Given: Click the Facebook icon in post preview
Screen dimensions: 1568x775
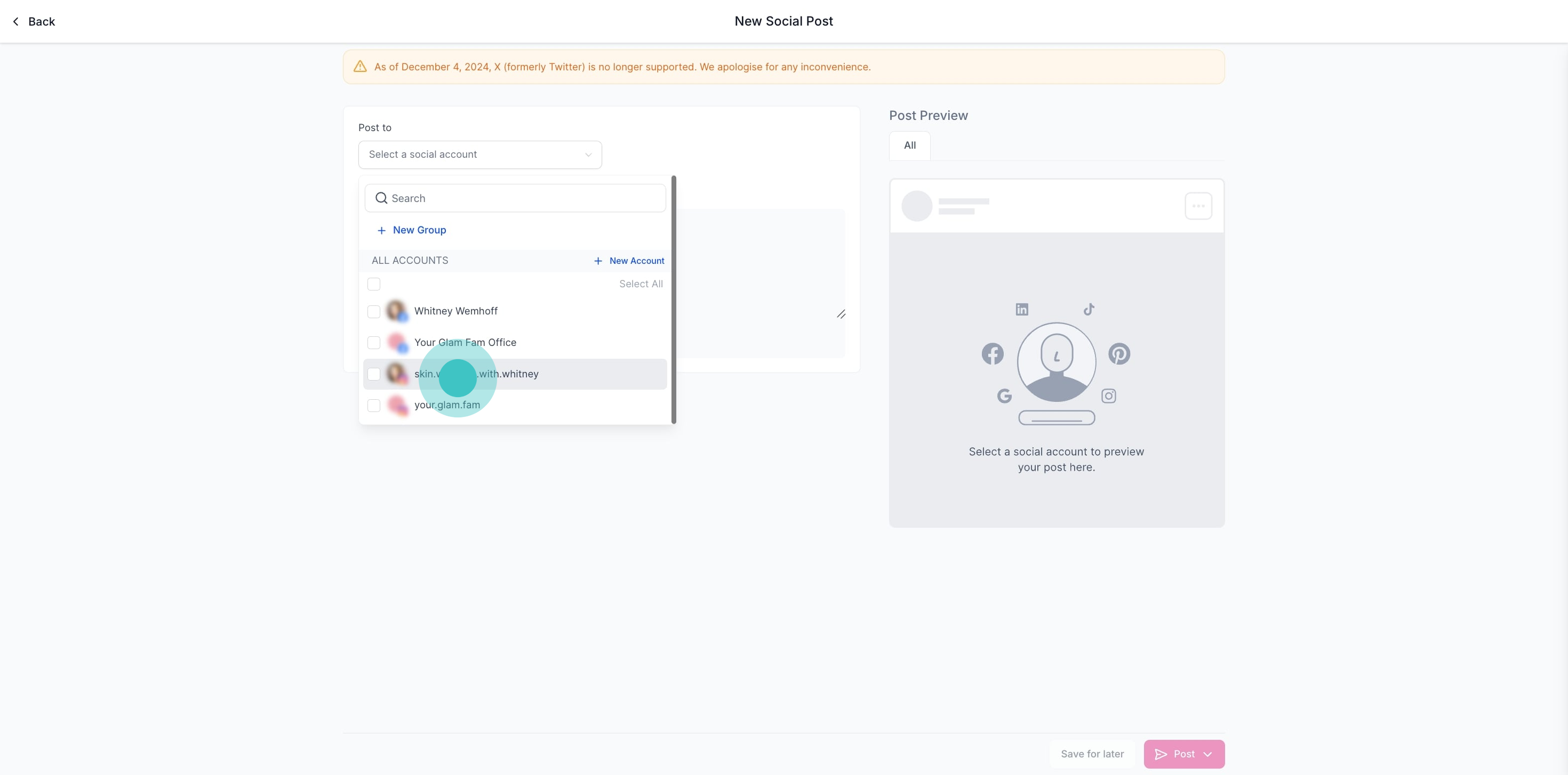Looking at the screenshot, I should click(992, 354).
